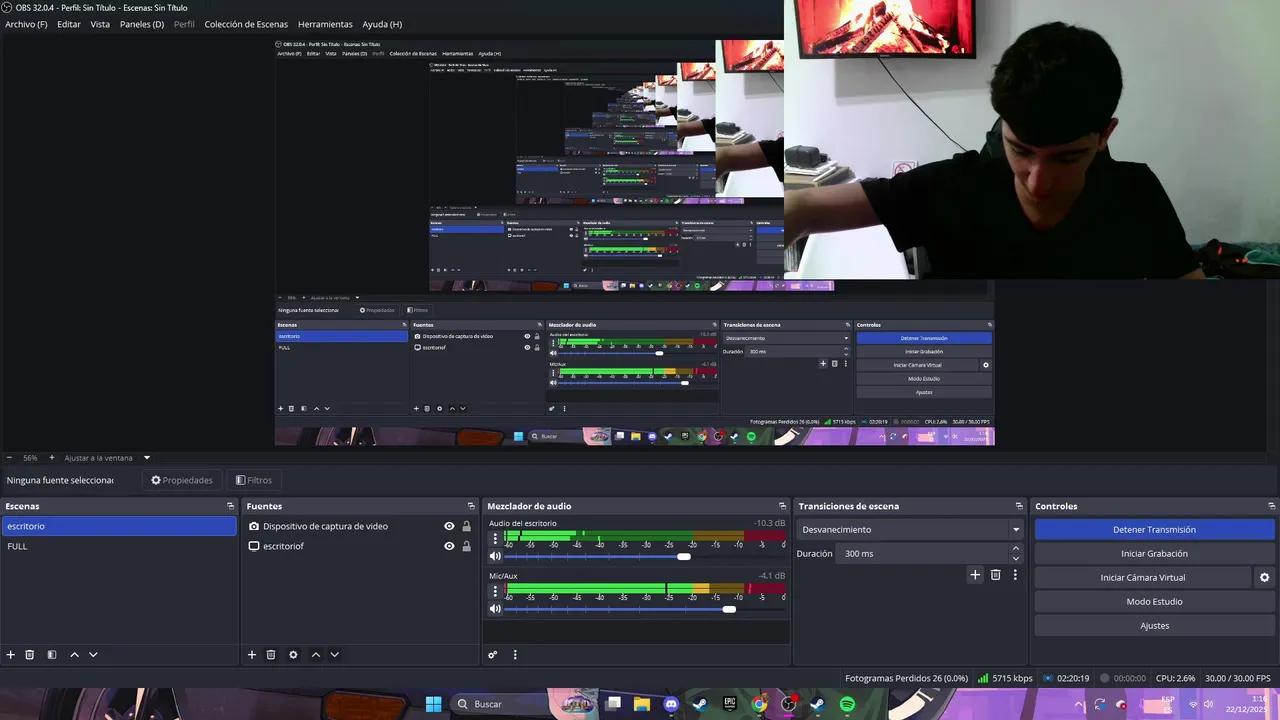This screenshot has width=1280, height=720.
Task: Click Iniciar Cámara Virtual button
Action: tap(1143, 578)
